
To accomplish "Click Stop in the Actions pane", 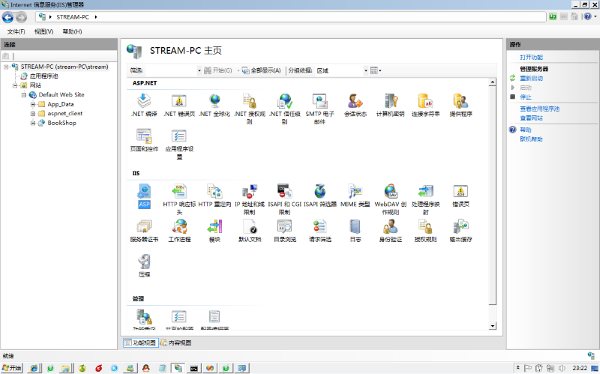I will pos(525,97).
